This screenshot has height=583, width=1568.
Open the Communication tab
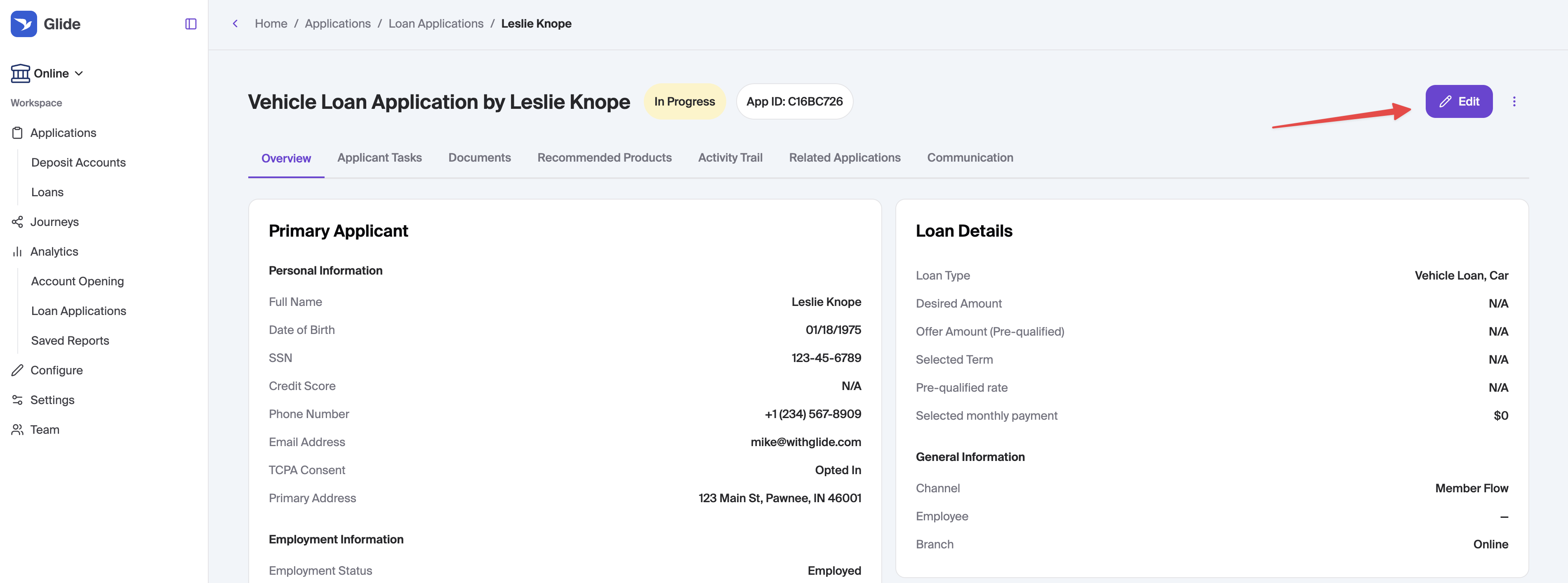pyautogui.click(x=970, y=158)
